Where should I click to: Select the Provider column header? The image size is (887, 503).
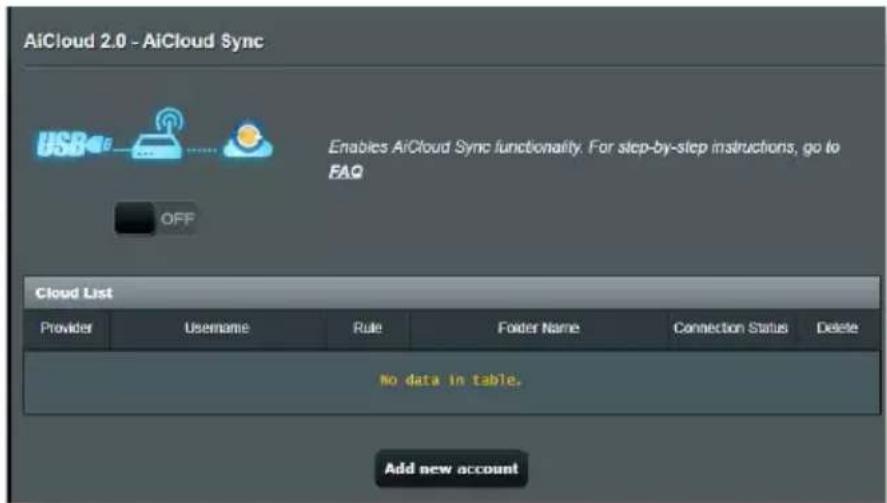point(66,328)
